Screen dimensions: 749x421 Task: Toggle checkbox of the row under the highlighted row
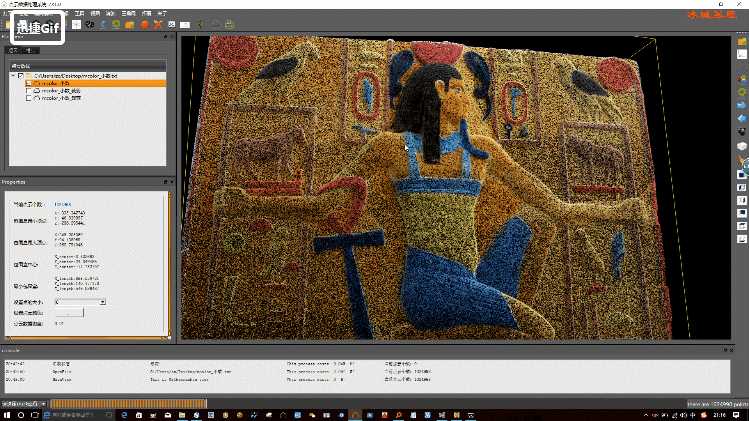point(29,91)
